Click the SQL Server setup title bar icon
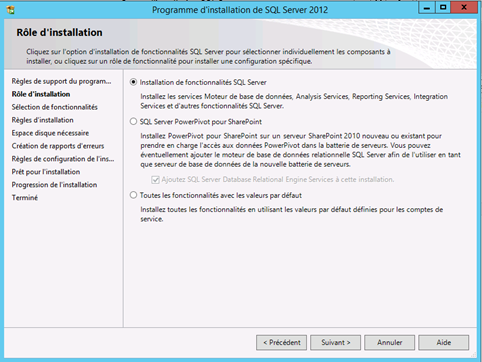The height and width of the screenshot is (362, 482). (x=11, y=10)
